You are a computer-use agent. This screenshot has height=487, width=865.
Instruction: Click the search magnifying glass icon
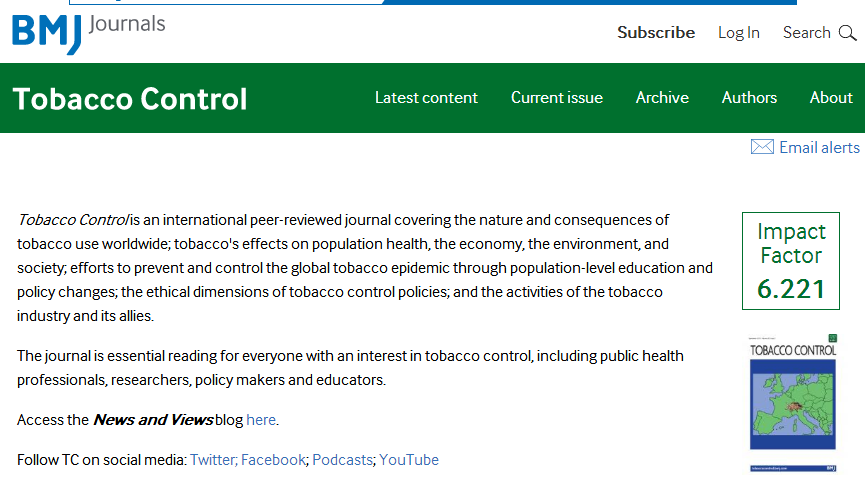(x=847, y=33)
